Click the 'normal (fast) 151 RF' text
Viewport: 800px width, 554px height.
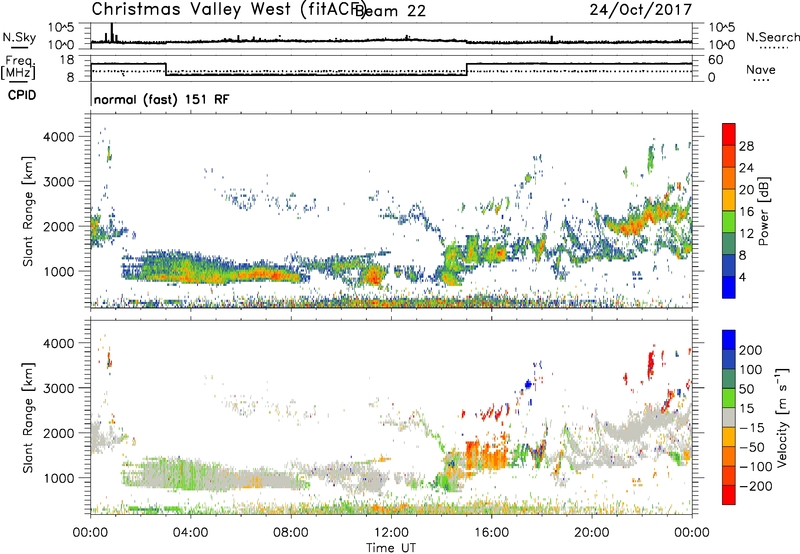pyautogui.click(x=161, y=99)
